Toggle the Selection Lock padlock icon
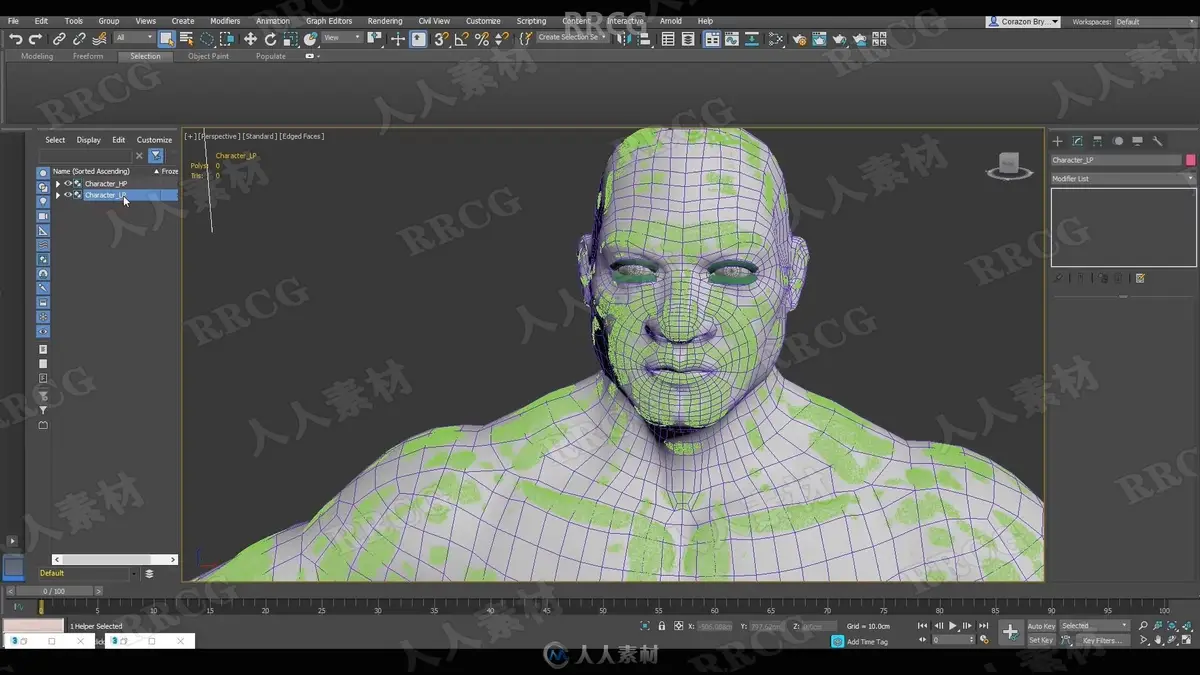The image size is (1200, 675). tap(661, 626)
